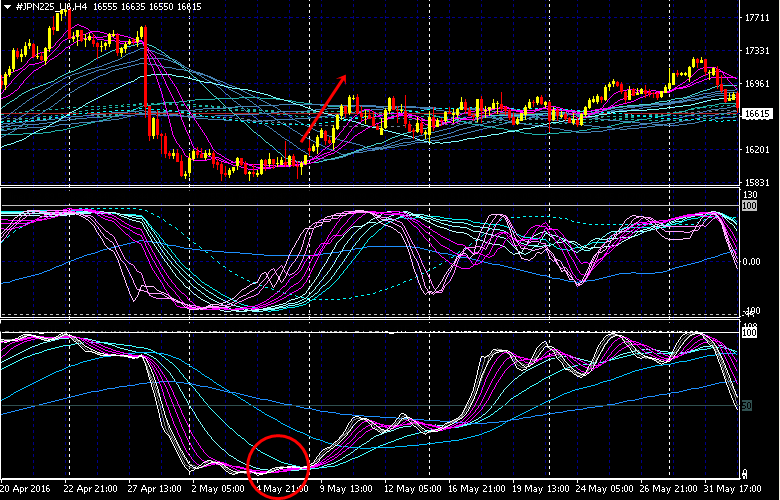Click the 20 Apr 2016 date label
The width and height of the screenshot is (780, 500).
point(27,490)
